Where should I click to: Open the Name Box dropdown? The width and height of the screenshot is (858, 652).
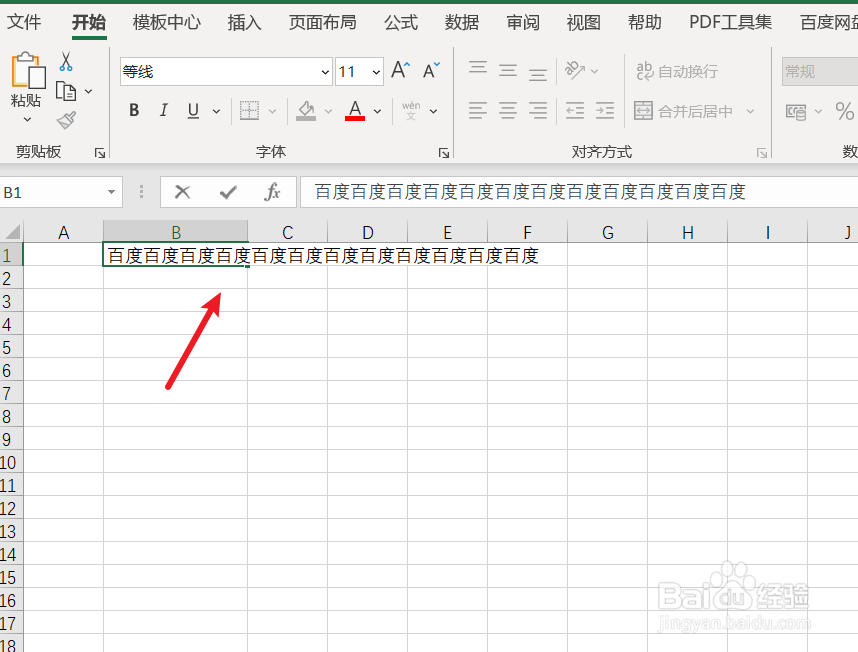112,192
